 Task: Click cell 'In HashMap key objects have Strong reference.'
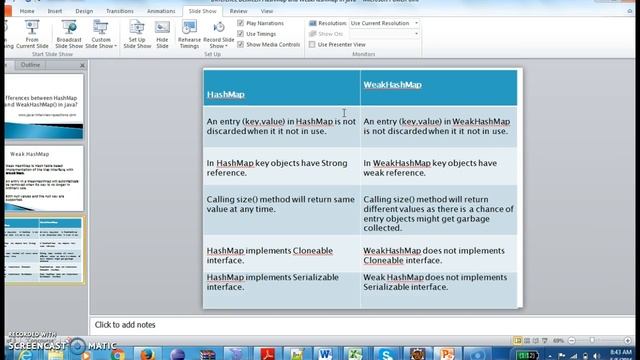click(x=282, y=168)
